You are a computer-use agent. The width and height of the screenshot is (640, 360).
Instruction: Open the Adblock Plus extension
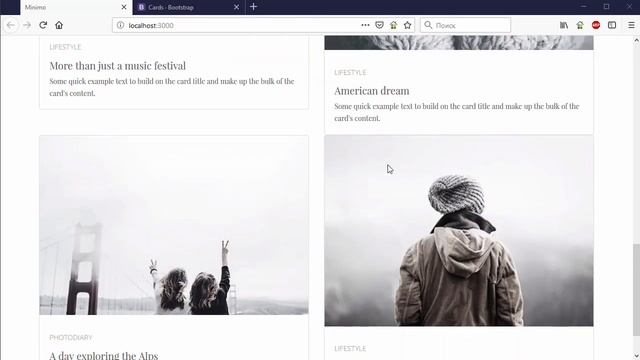(x=596, y=25)
